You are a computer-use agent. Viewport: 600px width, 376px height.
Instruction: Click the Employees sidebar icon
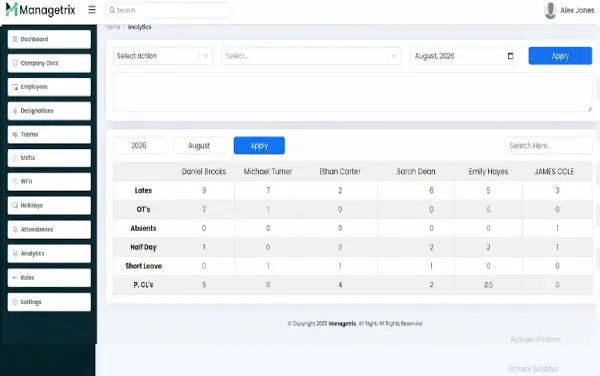(x=15, y=87)
